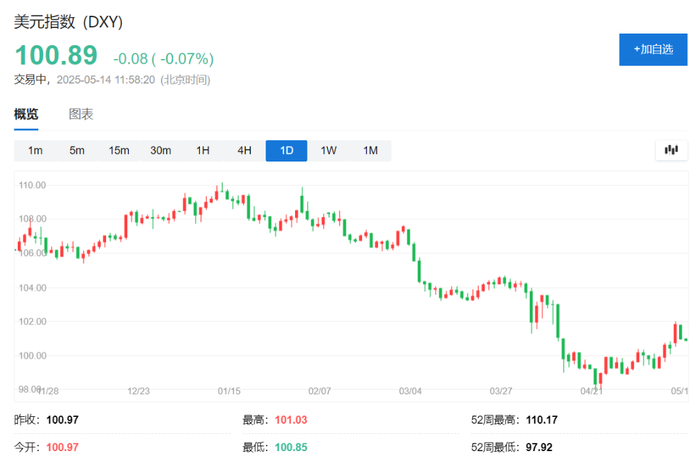This screenshot has height=460, width=700.
Task: Select the 1H timeframe
Action: tap(203, 151)
